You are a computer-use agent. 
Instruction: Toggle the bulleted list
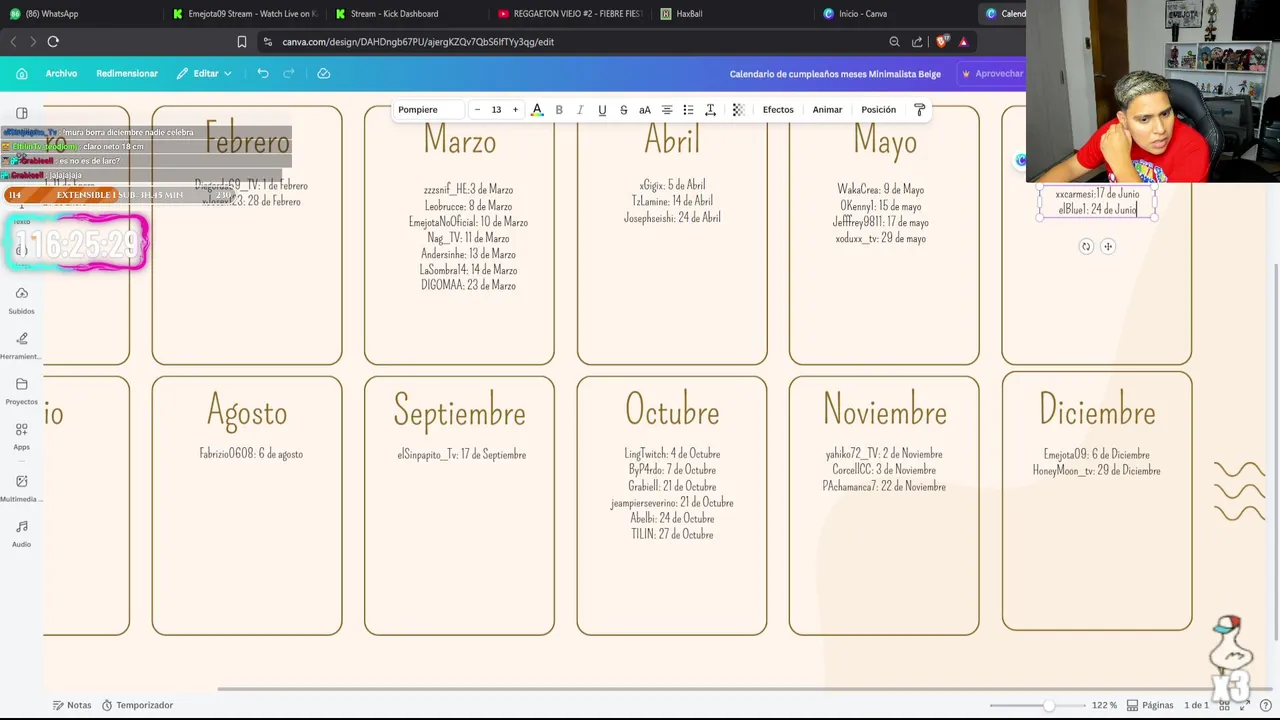point(688,110)
